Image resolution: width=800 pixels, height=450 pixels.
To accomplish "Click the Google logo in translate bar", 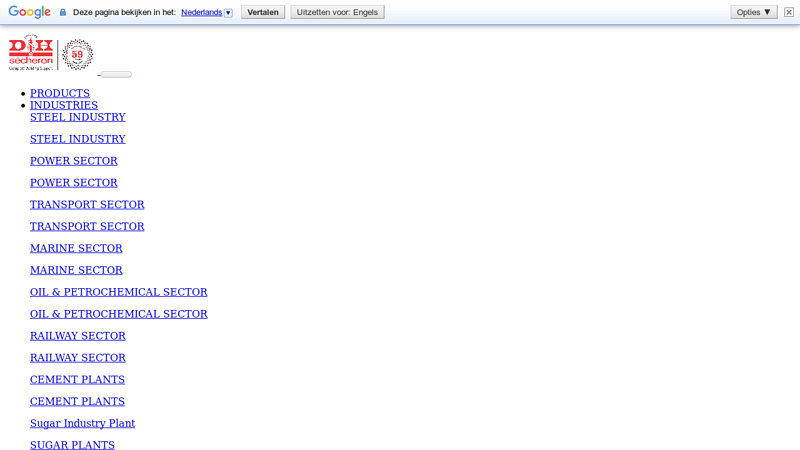I will (29, 12).
